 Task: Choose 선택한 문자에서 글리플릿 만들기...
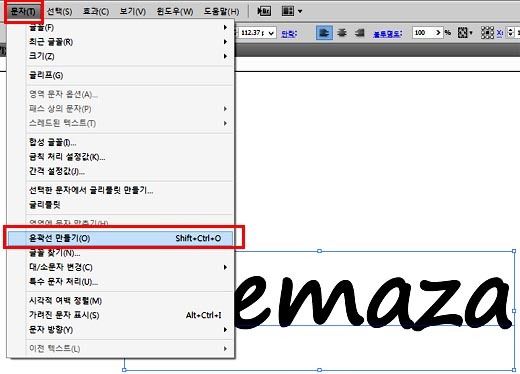[x=130, y=190]
